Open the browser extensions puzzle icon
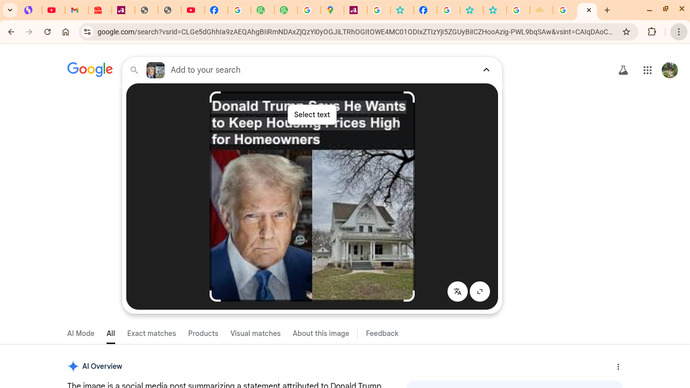 pos(652,32)
